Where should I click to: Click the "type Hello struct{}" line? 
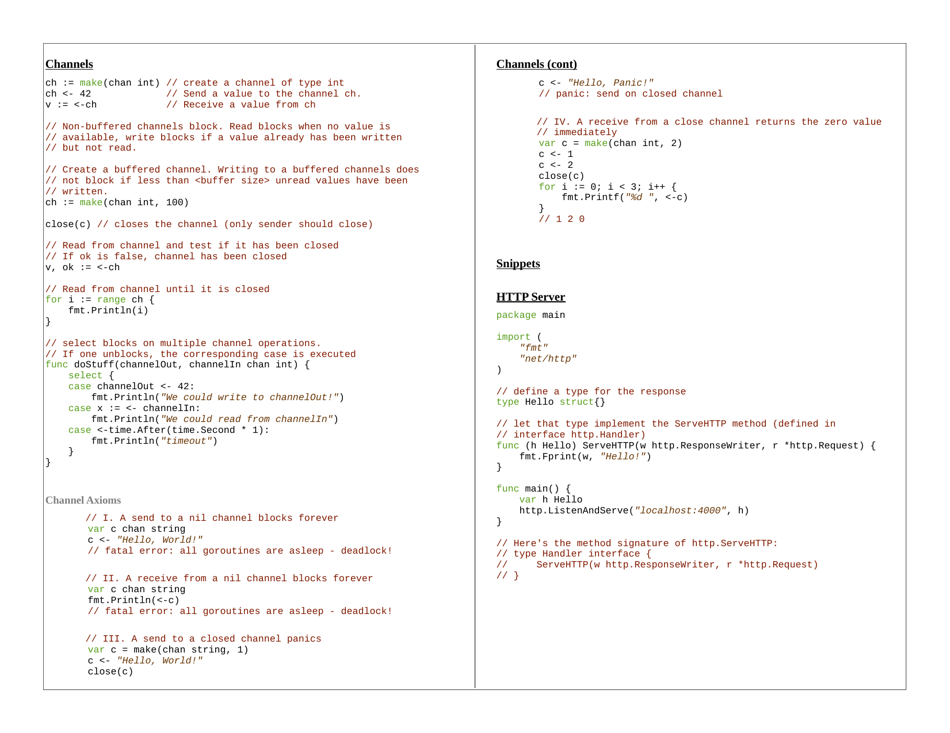(550, 402)
